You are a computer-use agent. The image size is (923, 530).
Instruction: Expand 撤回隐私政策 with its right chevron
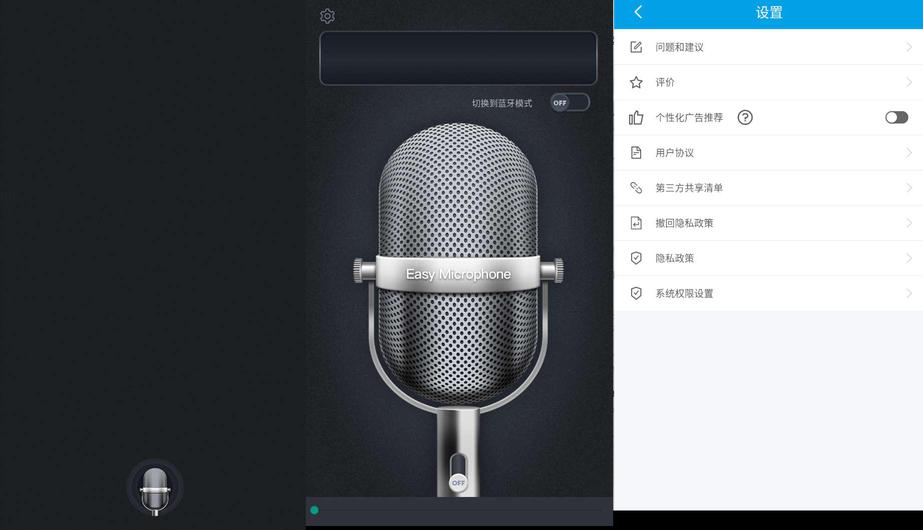(x=909, y=223)
